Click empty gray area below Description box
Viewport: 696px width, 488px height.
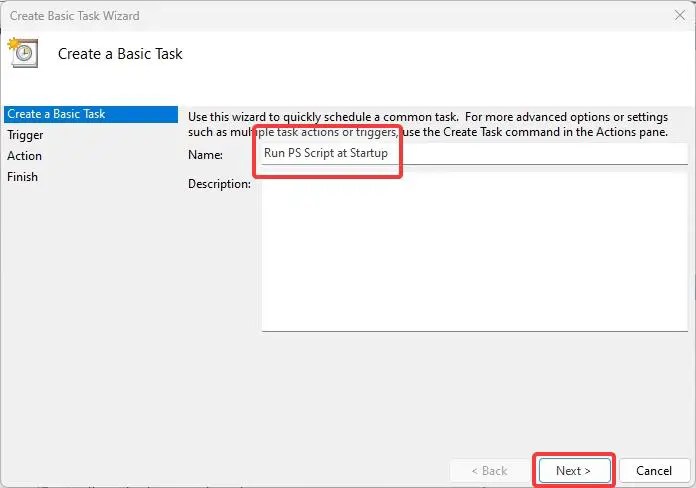pyautogui.click(x=435, y=391)
